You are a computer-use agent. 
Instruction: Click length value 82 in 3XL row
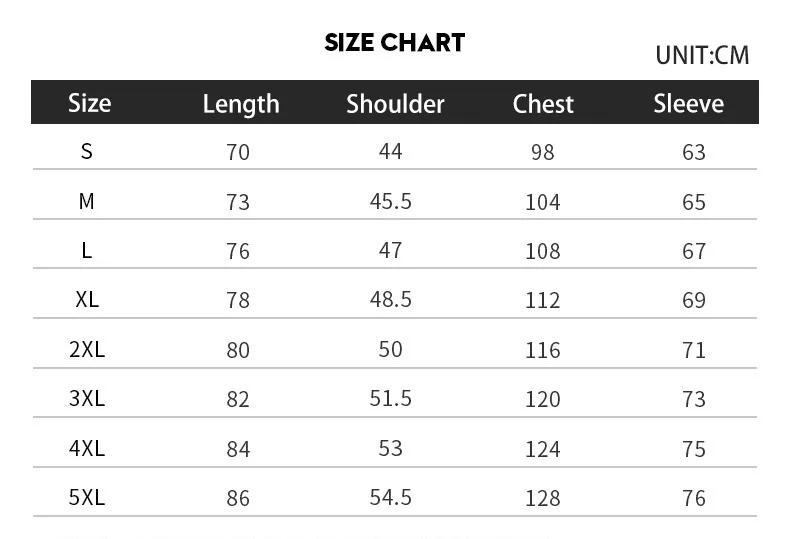click(x=238, y=399)
